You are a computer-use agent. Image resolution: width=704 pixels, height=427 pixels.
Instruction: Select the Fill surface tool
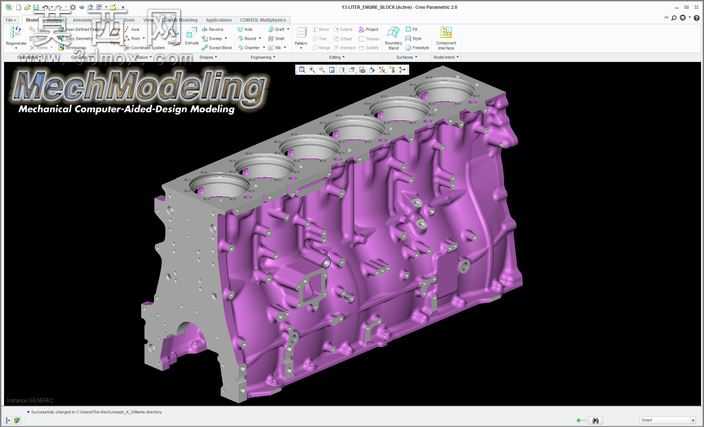tap(412, 29)
